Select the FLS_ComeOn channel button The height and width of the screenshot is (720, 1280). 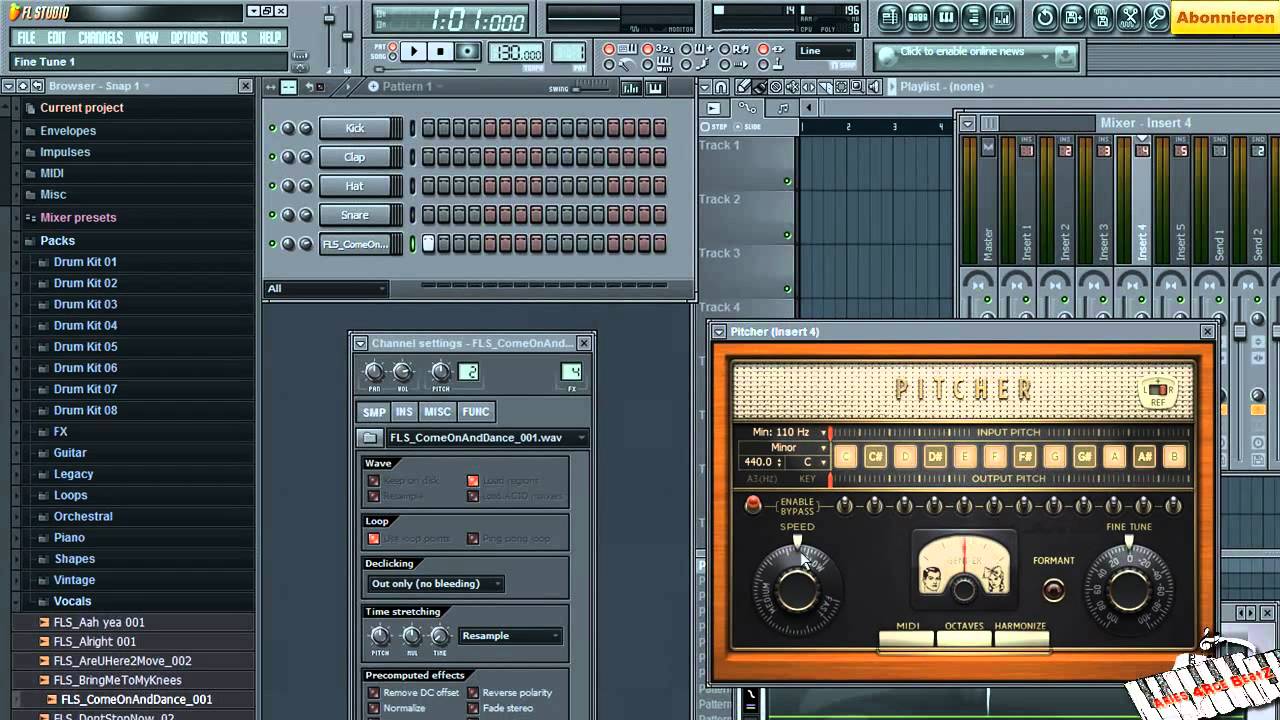354,244
